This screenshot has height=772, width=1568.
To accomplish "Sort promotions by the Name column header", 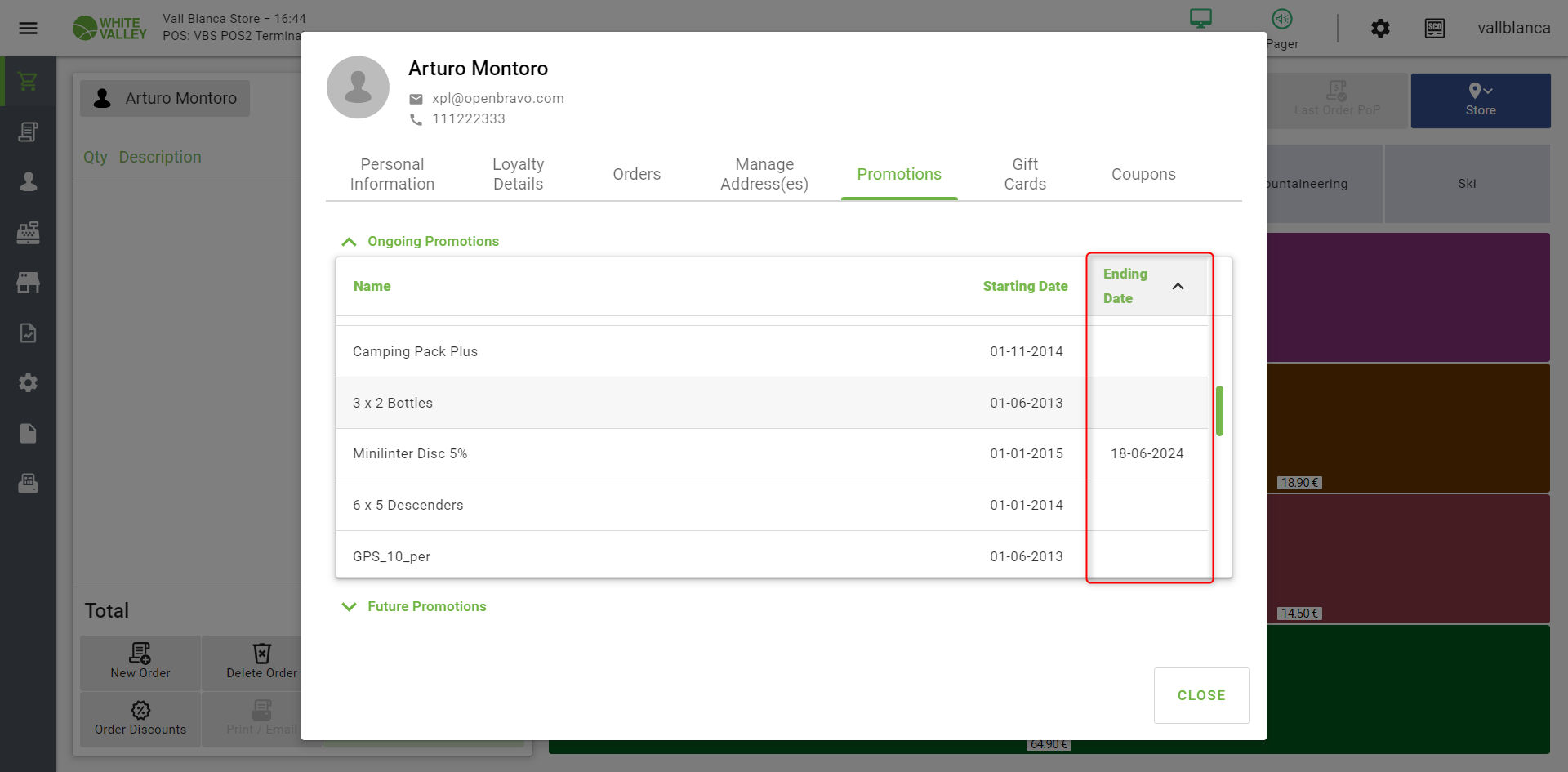I will 372,287.
